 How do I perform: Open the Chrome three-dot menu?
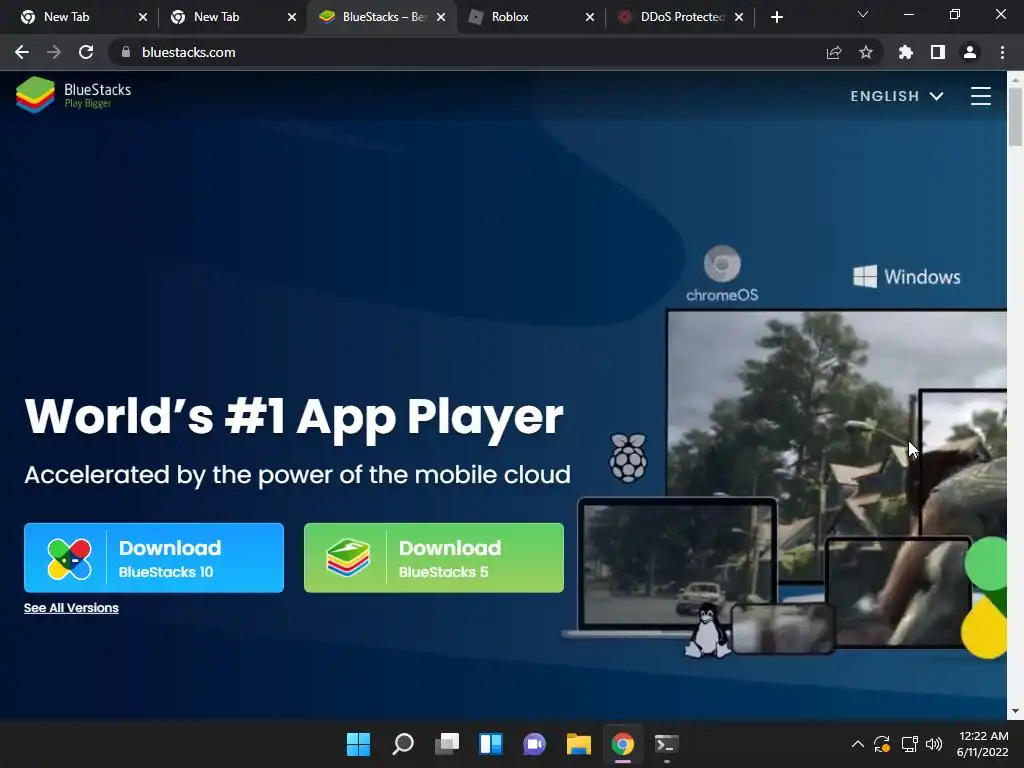pos(1002,52)
